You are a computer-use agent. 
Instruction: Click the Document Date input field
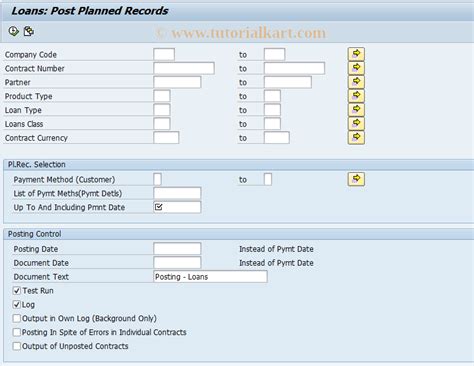point(177,263)
